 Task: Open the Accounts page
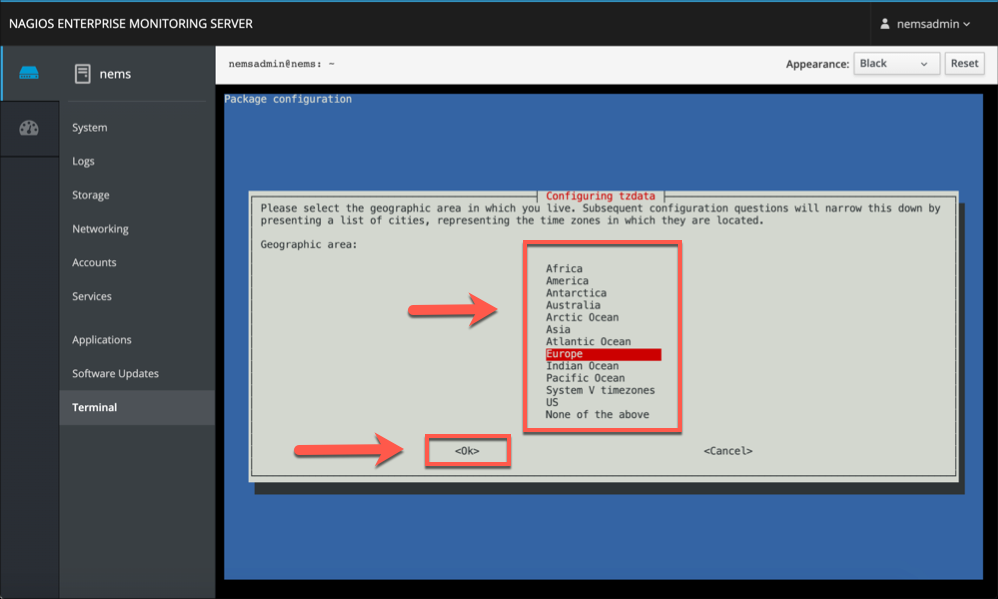(x=94, y=263)
